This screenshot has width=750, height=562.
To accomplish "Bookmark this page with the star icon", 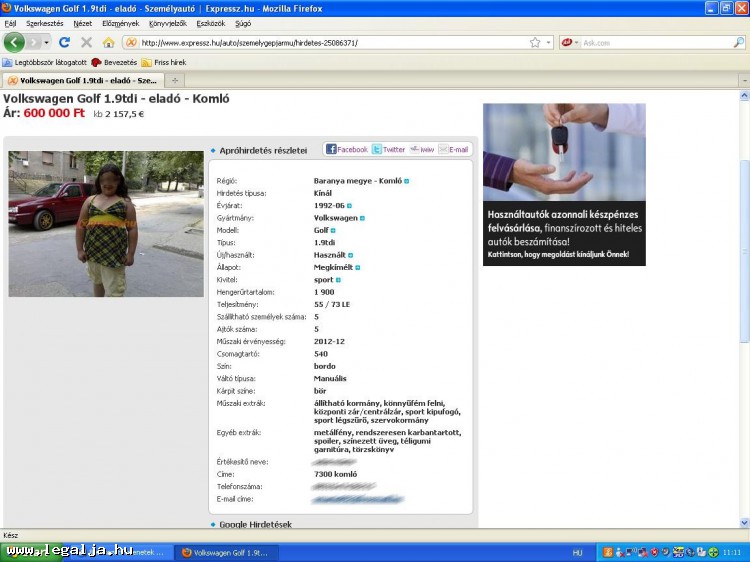I will pos(535,43).
